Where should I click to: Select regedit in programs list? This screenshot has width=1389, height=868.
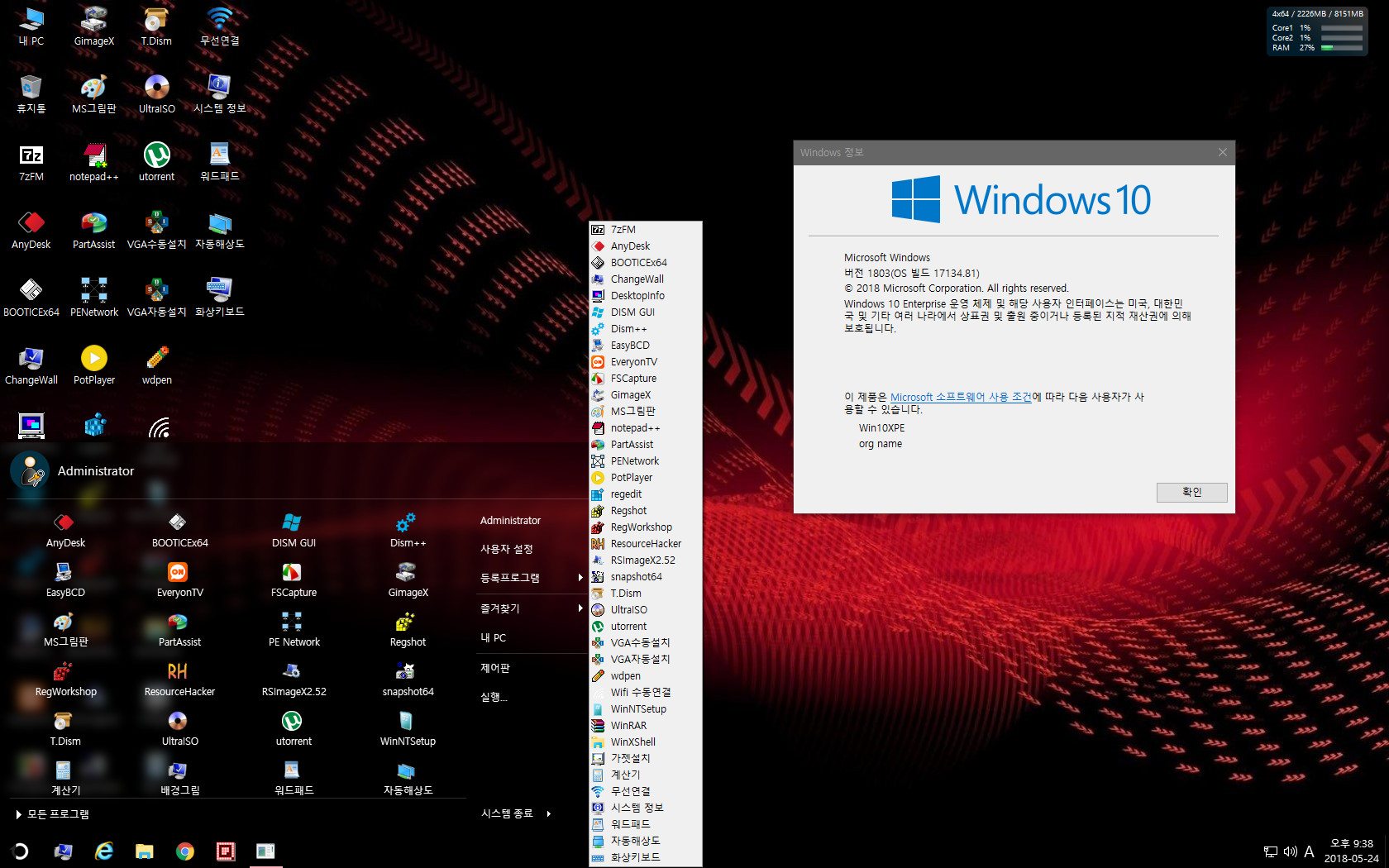pos(646,494)
